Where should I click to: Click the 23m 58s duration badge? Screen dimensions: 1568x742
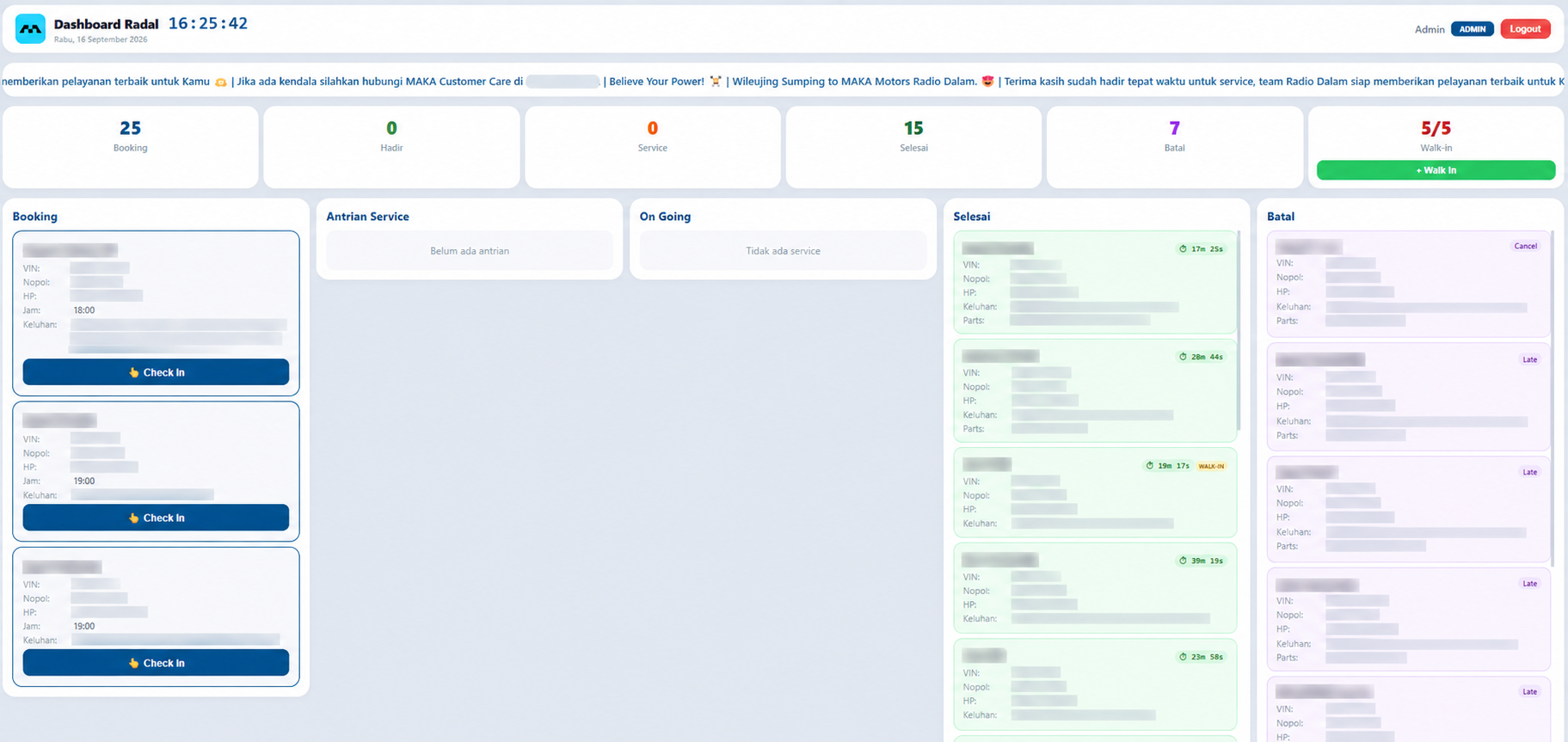pyautogui.click(x=1201, y=657)
